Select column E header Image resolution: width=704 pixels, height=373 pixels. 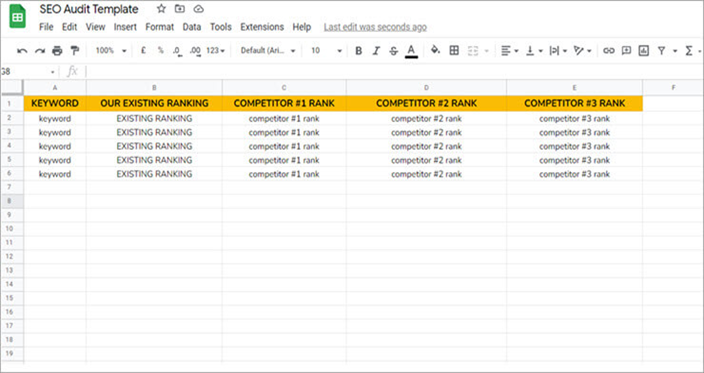tap(574, 88)
